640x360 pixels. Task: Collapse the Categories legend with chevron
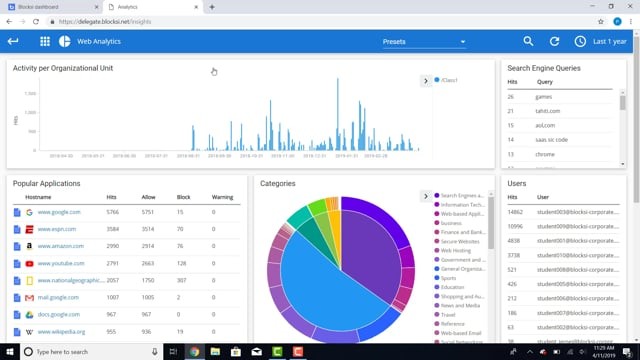(425, 196)
